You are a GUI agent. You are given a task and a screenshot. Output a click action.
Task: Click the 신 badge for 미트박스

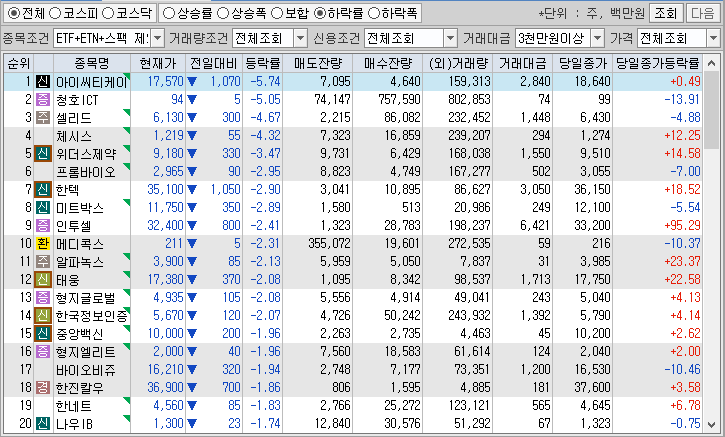point(43,208)
